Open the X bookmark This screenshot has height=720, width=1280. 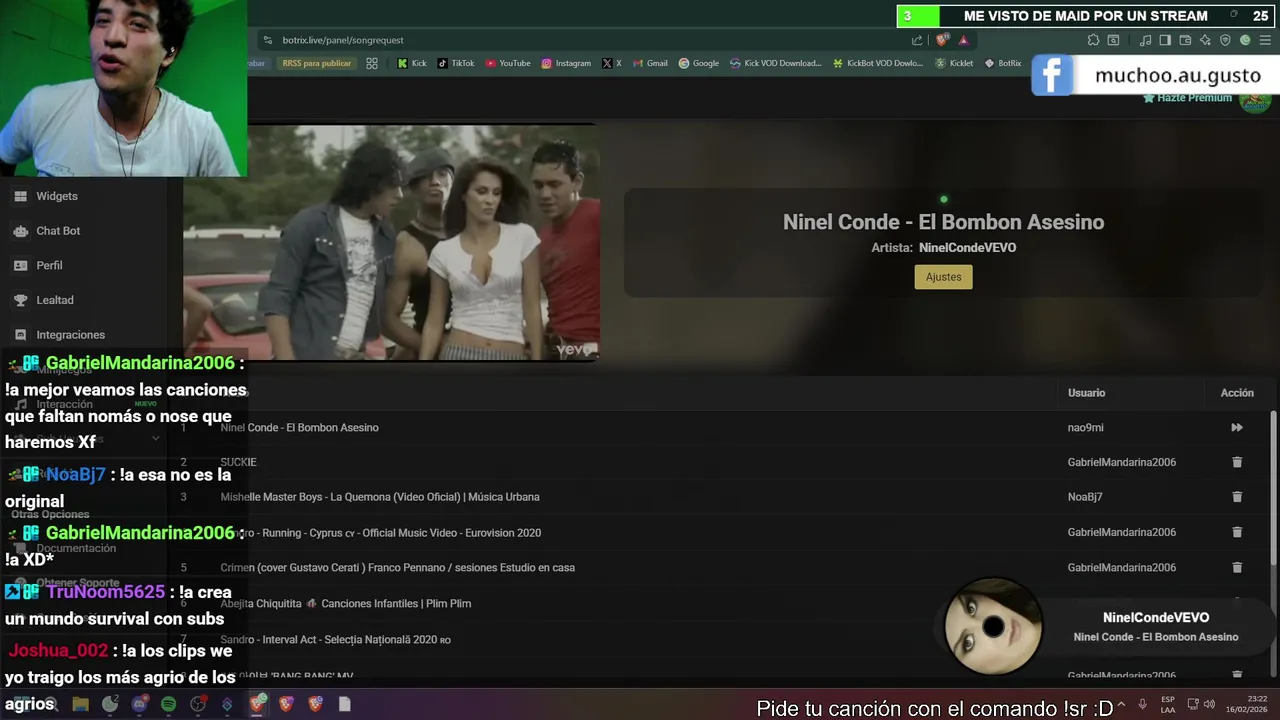[x=612, y=63]
